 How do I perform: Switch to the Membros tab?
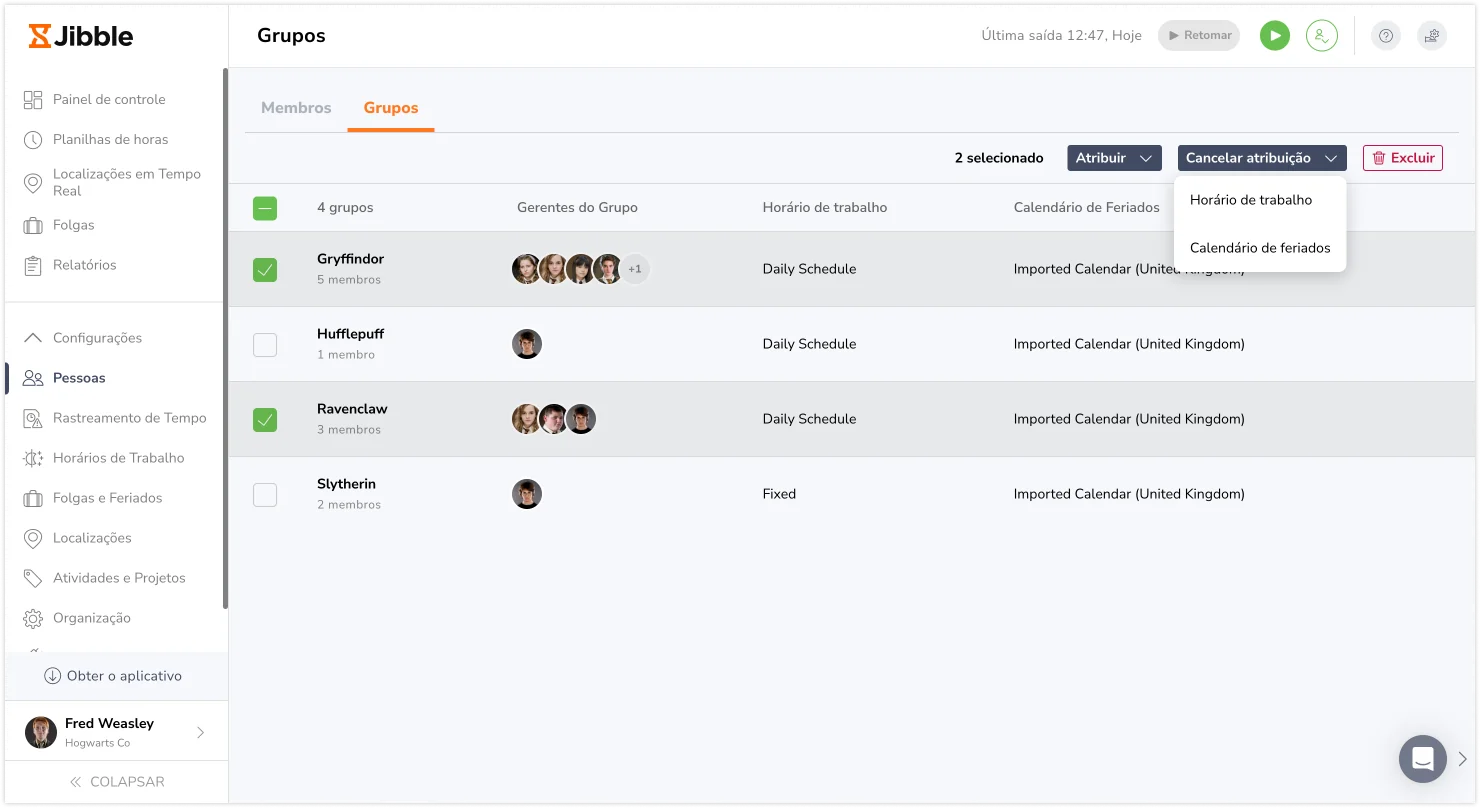pyautogui.click(x=296, y=108)
